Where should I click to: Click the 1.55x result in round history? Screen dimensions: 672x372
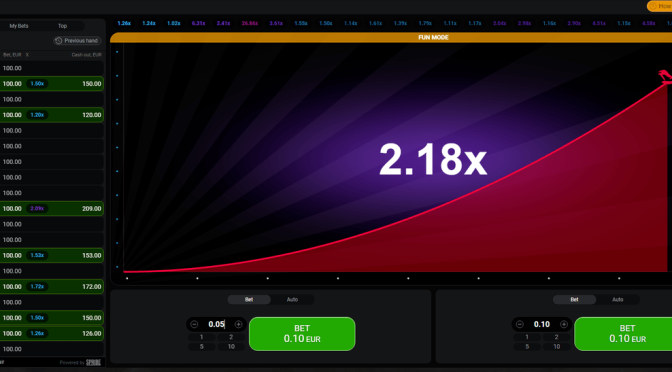[x=301, y=23]
